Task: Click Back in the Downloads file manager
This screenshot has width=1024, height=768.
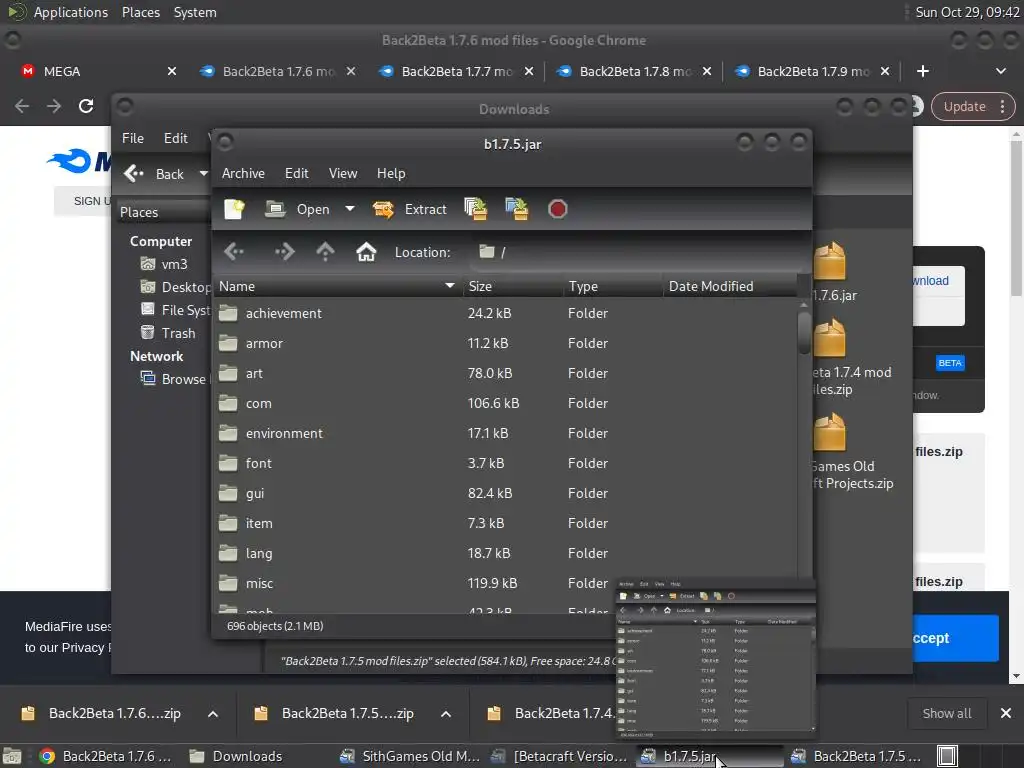Action: [x=155, y=174]
